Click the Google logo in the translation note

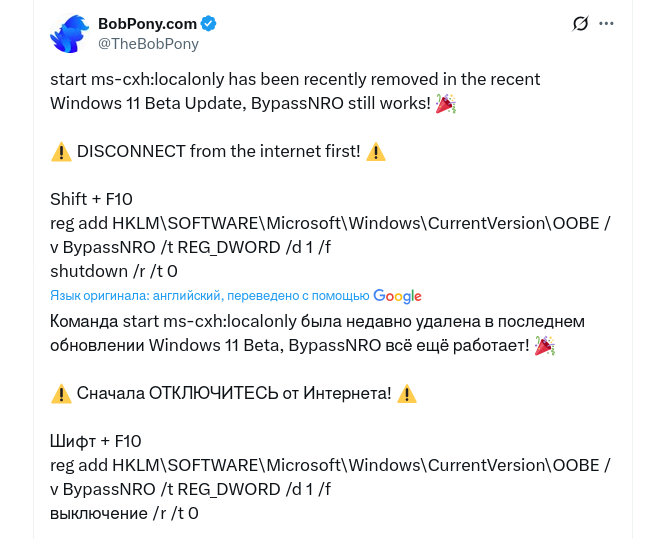point(397,296)
